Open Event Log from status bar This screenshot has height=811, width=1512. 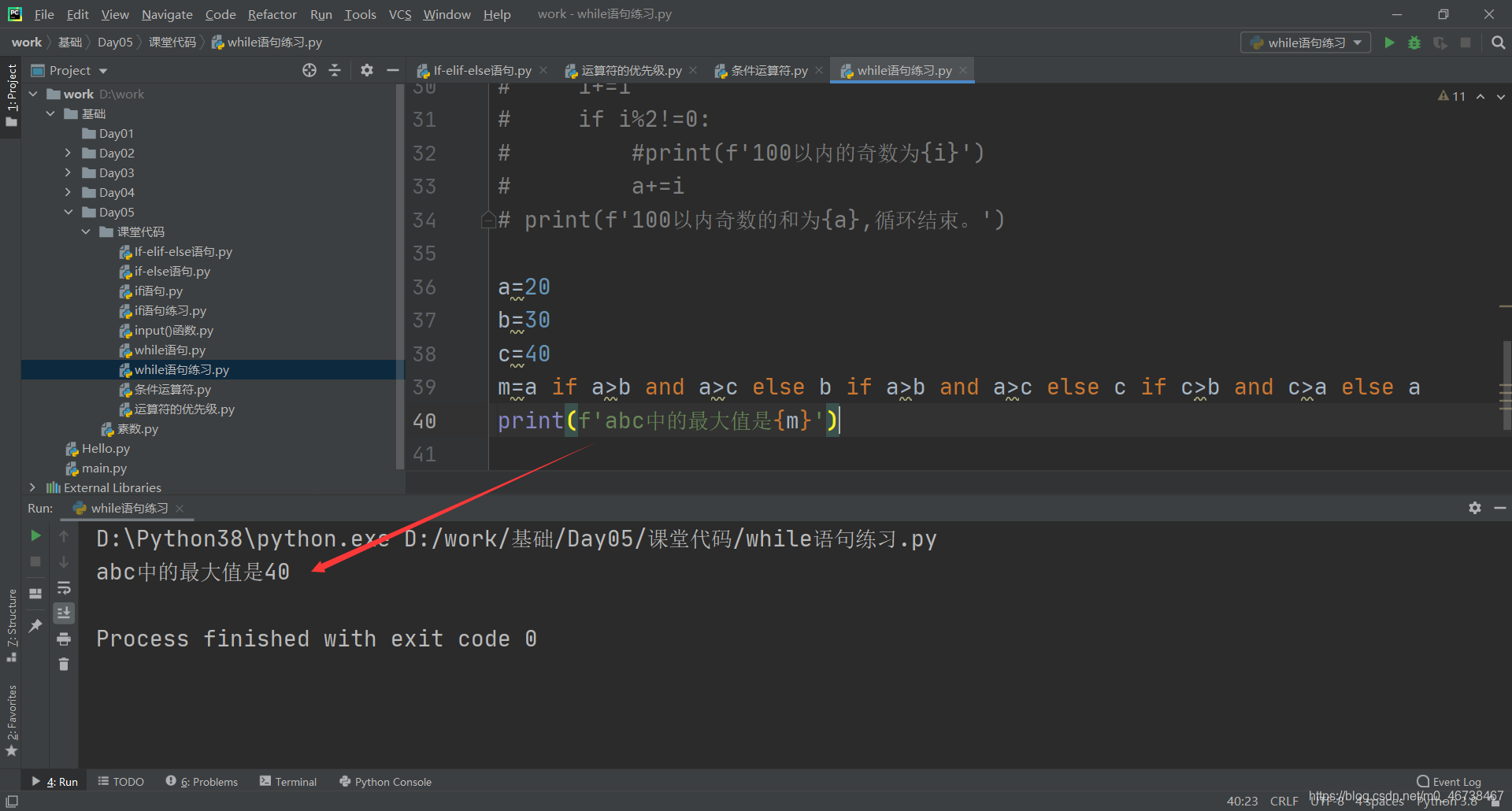1449,782
